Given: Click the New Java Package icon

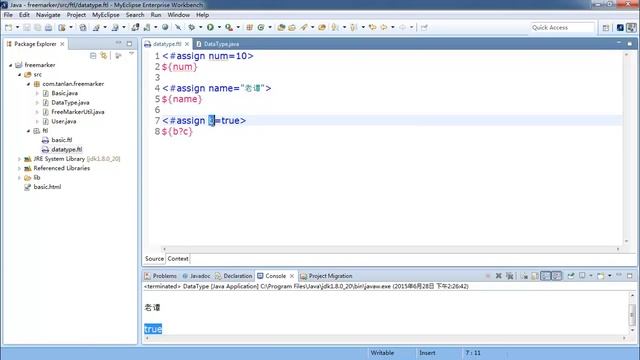Looking at the screenshot, I should pos(249,27).
